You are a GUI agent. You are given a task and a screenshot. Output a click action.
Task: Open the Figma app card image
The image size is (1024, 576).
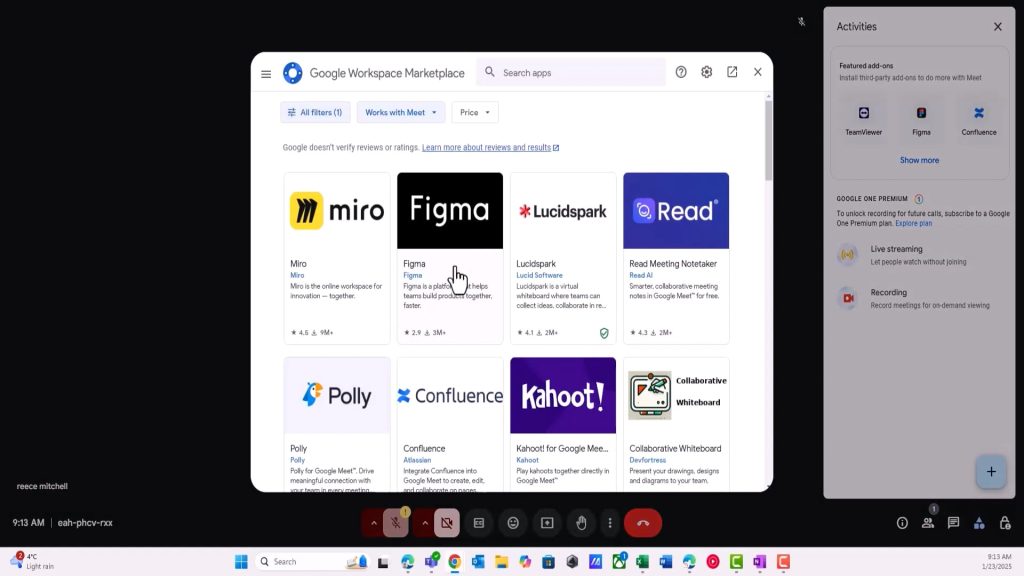(x=450, y=211)
